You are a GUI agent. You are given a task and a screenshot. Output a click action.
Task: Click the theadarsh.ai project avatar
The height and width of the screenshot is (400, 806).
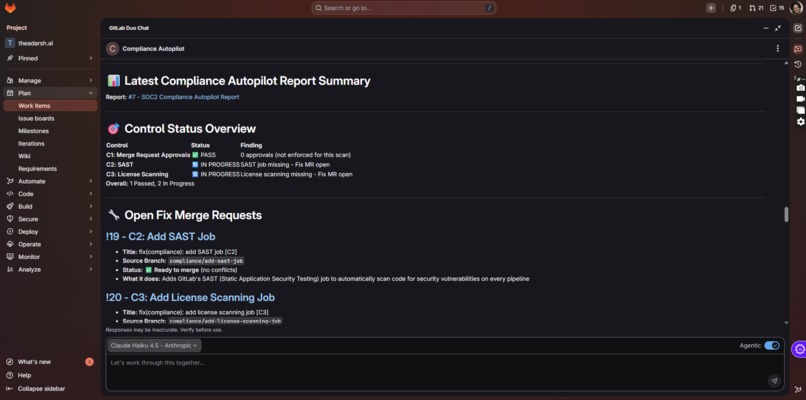pyautogui.click(x=10, y=43)
